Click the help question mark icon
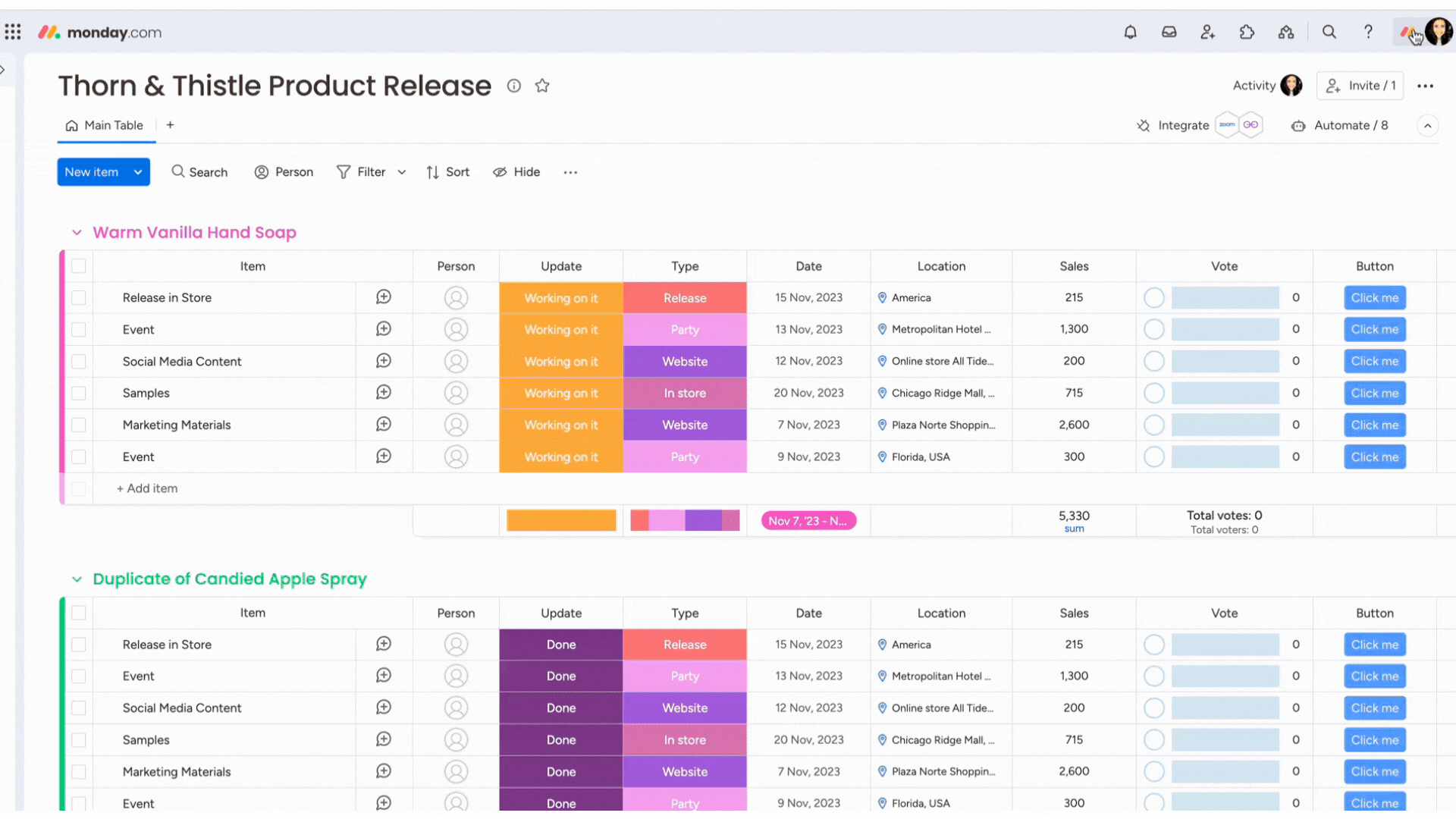This screenshot has width=1456, height=819. pos(1369,31)
